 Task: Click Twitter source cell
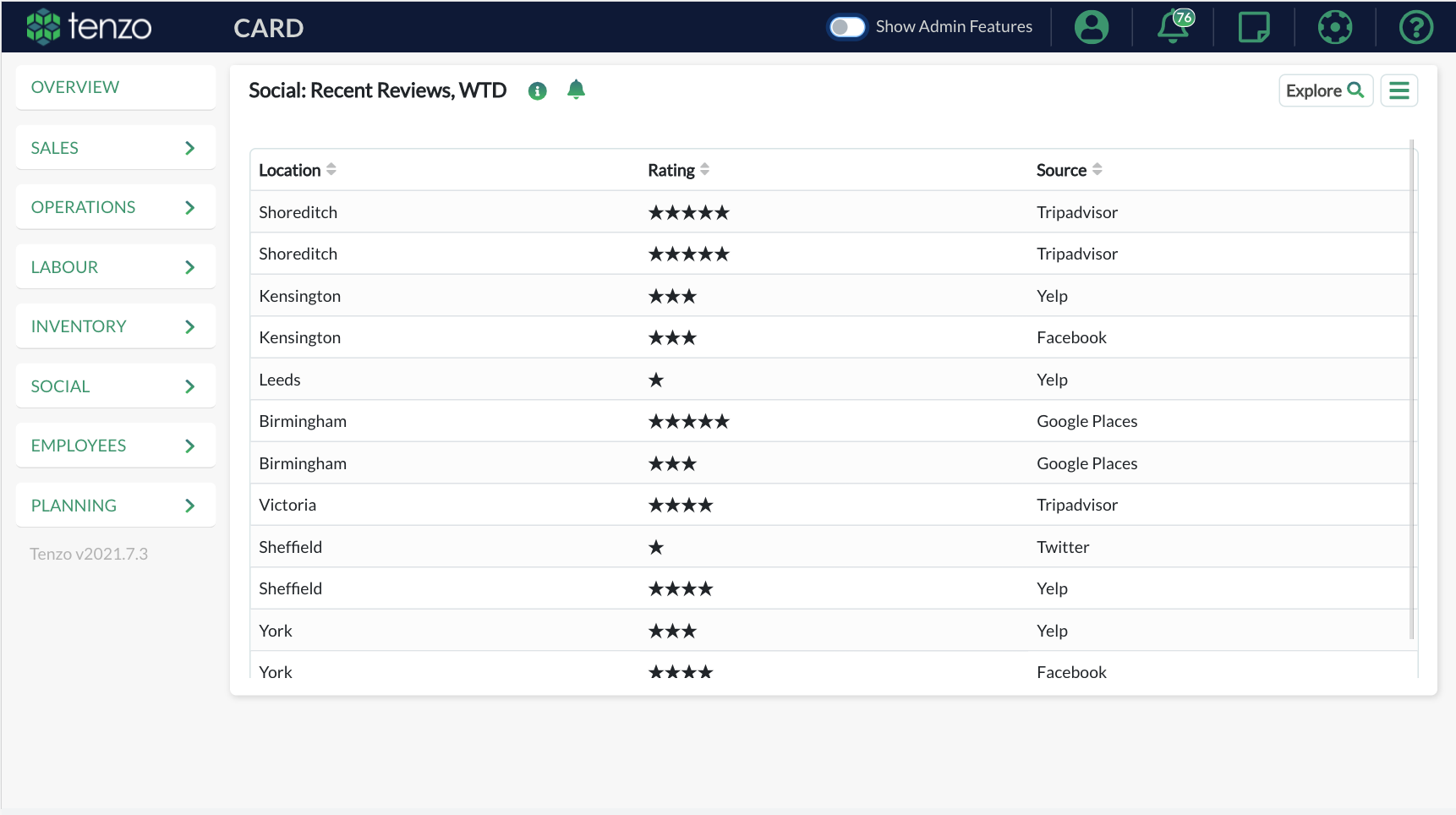pyautogui.click(x=1063, y=547)
